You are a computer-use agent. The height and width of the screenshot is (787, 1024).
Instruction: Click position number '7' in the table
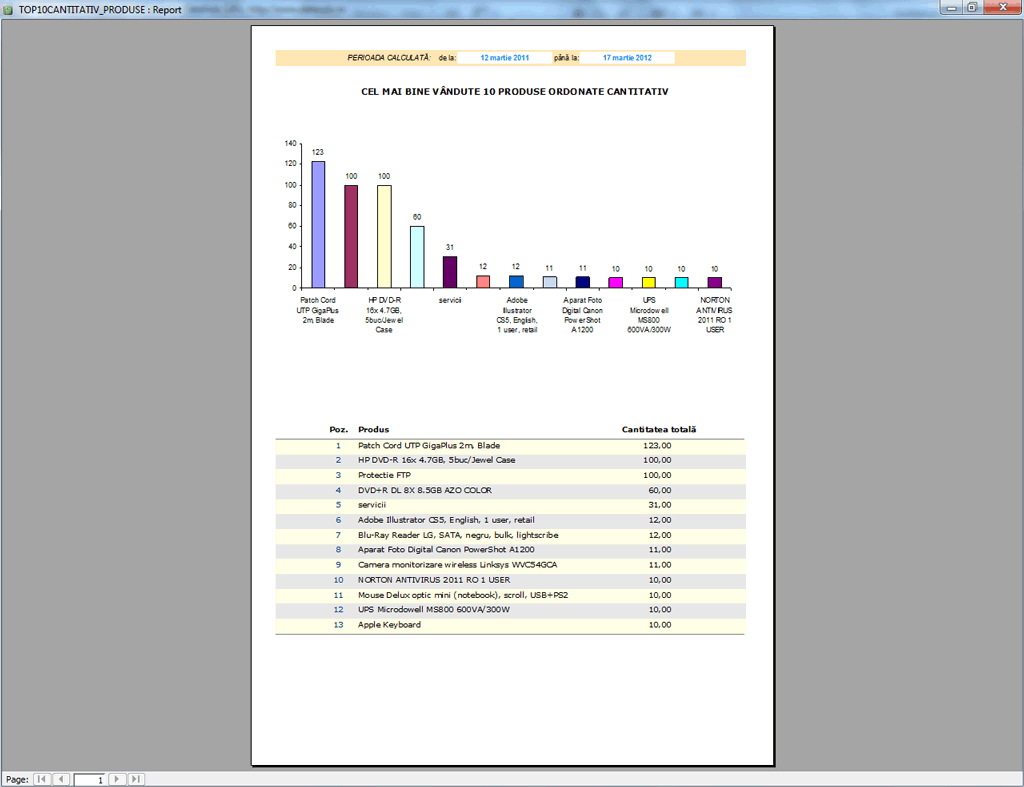pyautogui.click(x=338, y=535)
